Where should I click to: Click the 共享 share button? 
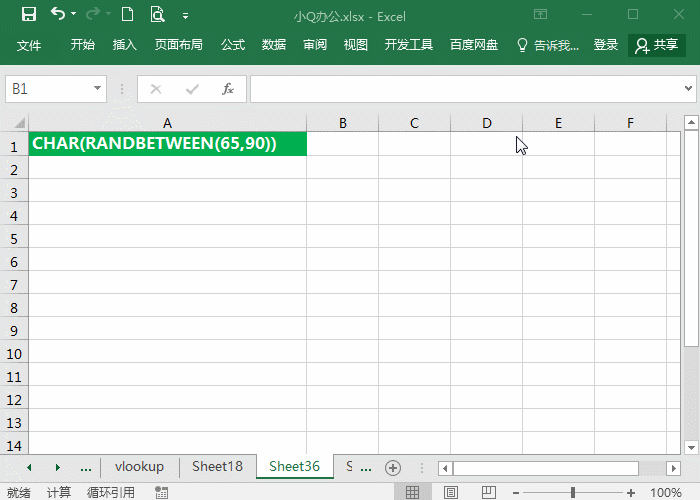tap(656, 45)
